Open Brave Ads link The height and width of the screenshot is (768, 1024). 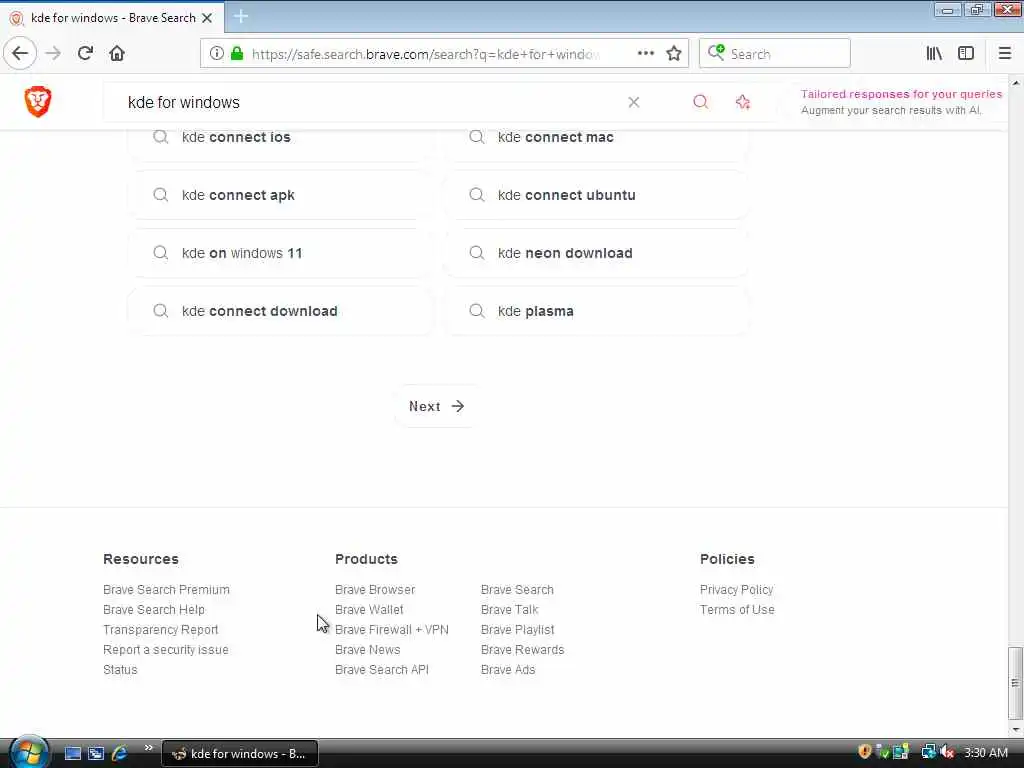point(508,670)
